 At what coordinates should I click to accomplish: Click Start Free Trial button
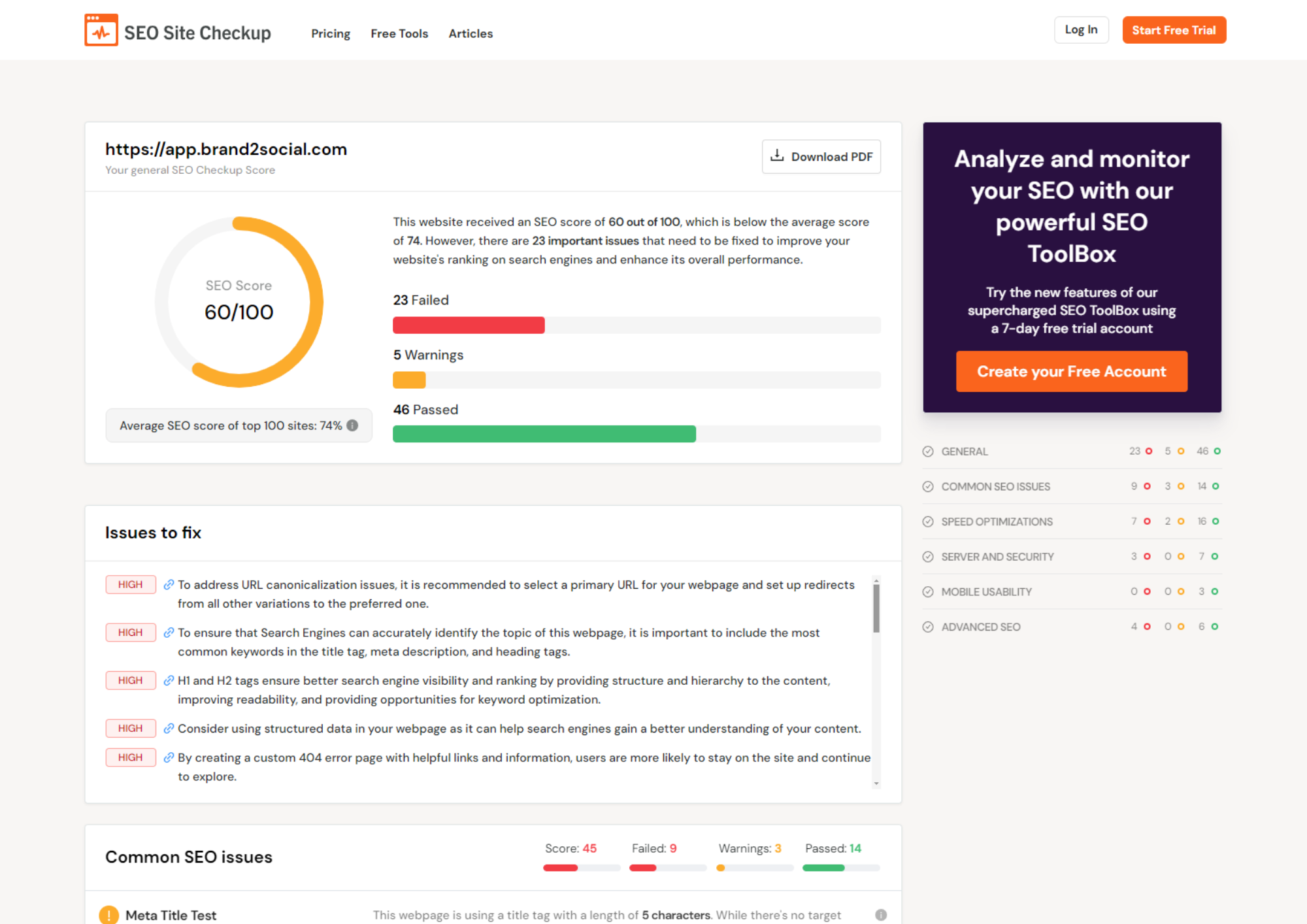(1173, 30)
